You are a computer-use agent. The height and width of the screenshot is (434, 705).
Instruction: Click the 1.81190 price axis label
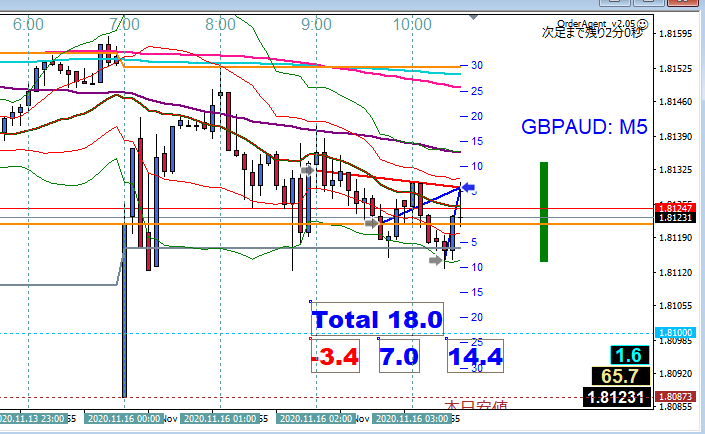coord(675,238)
